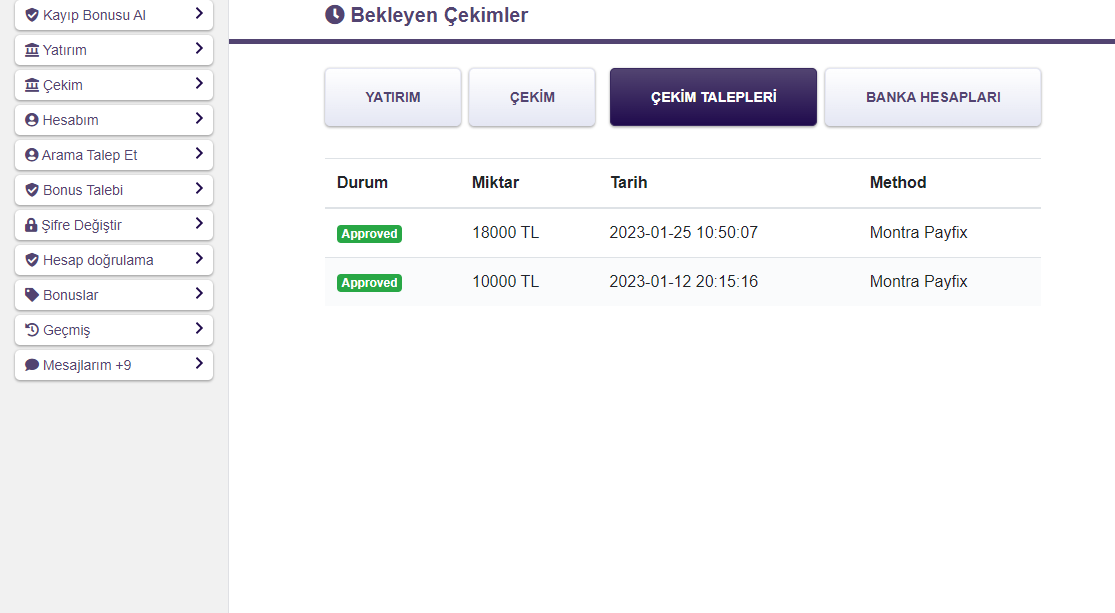Click date 2023-01-25 10:50:07
This screenshot has width=1115, height=613.
click(683, 233)
